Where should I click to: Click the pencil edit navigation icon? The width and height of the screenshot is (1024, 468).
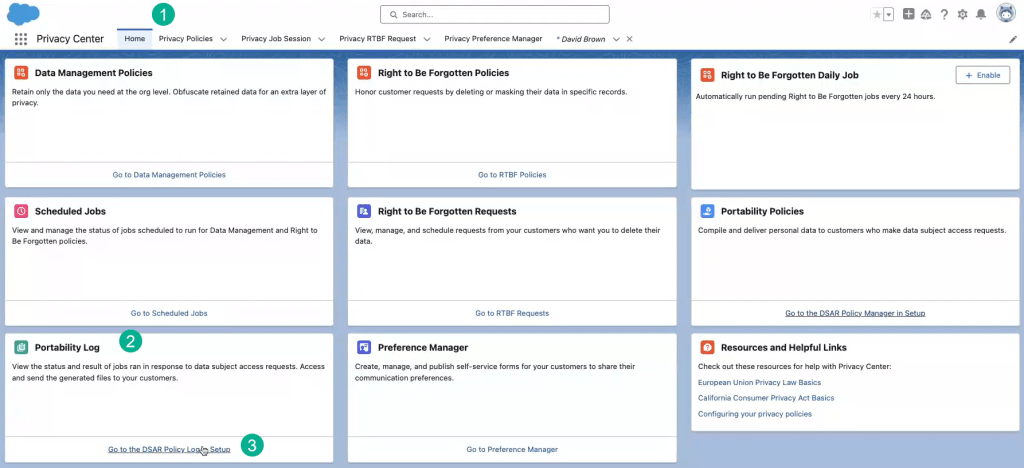[x=1013, y=39]
